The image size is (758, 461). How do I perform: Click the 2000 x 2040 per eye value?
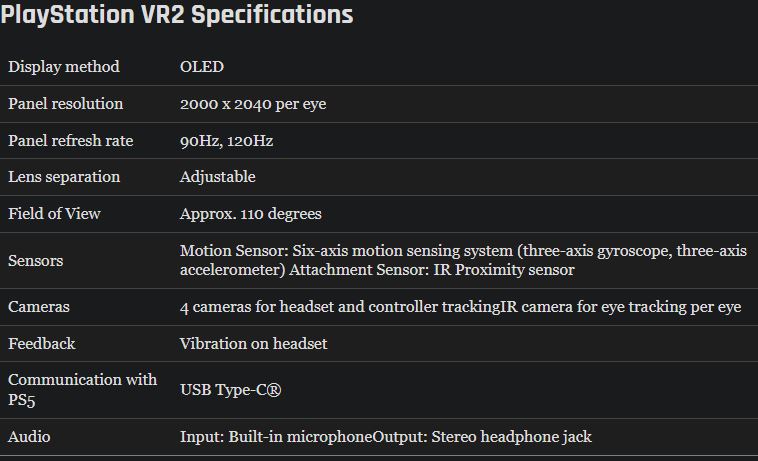pyautogui.click(x=253, y=104)
